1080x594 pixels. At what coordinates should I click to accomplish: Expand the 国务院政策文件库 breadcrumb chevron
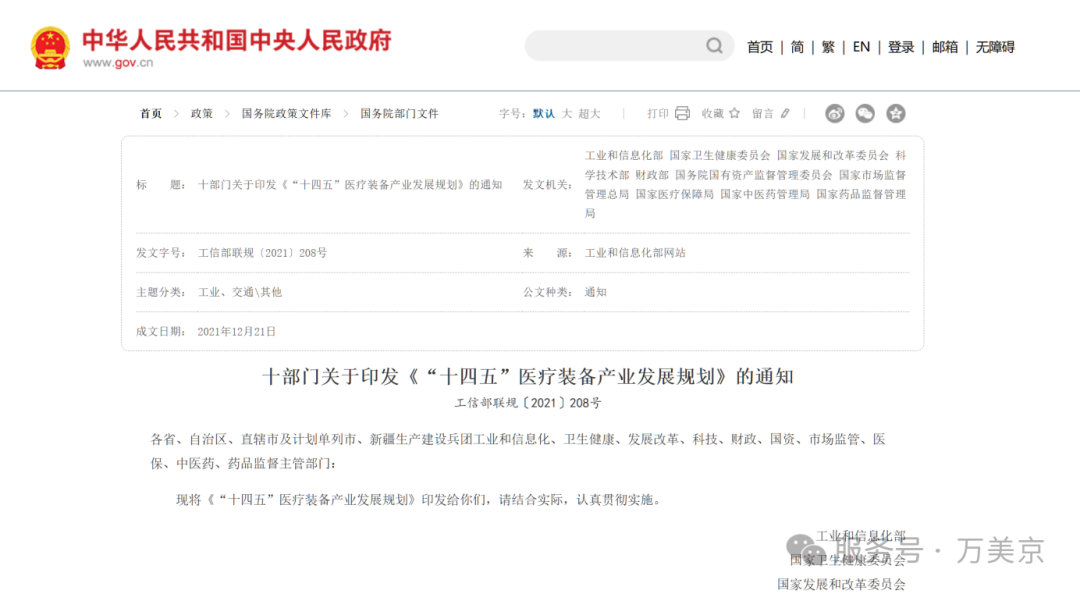345,113
